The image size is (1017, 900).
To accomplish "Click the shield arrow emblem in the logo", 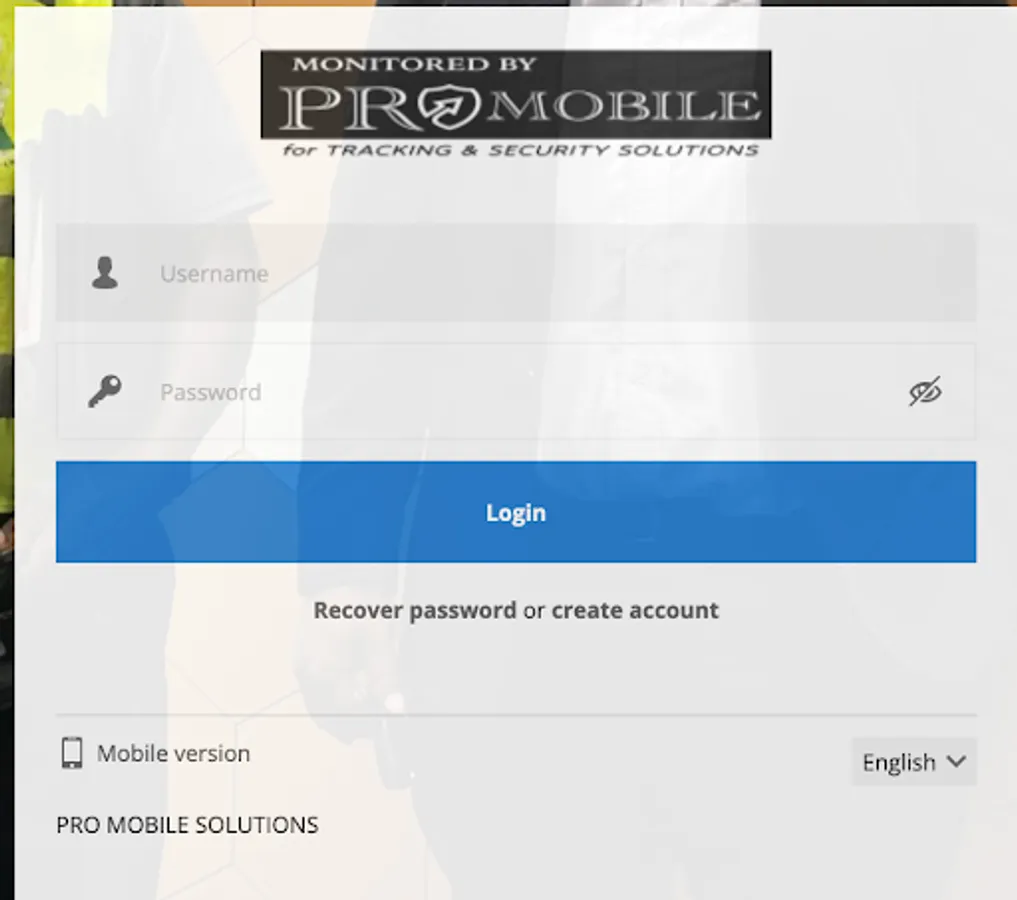I will point(448,106).
